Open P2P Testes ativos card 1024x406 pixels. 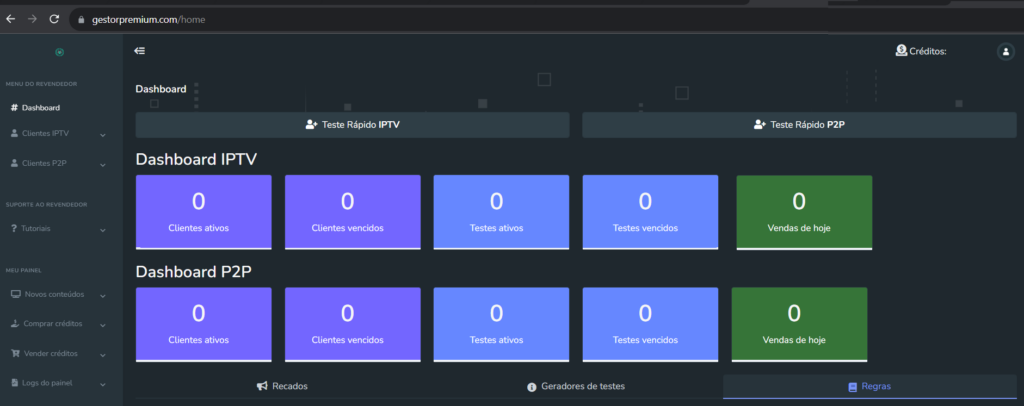click(502, 324)
